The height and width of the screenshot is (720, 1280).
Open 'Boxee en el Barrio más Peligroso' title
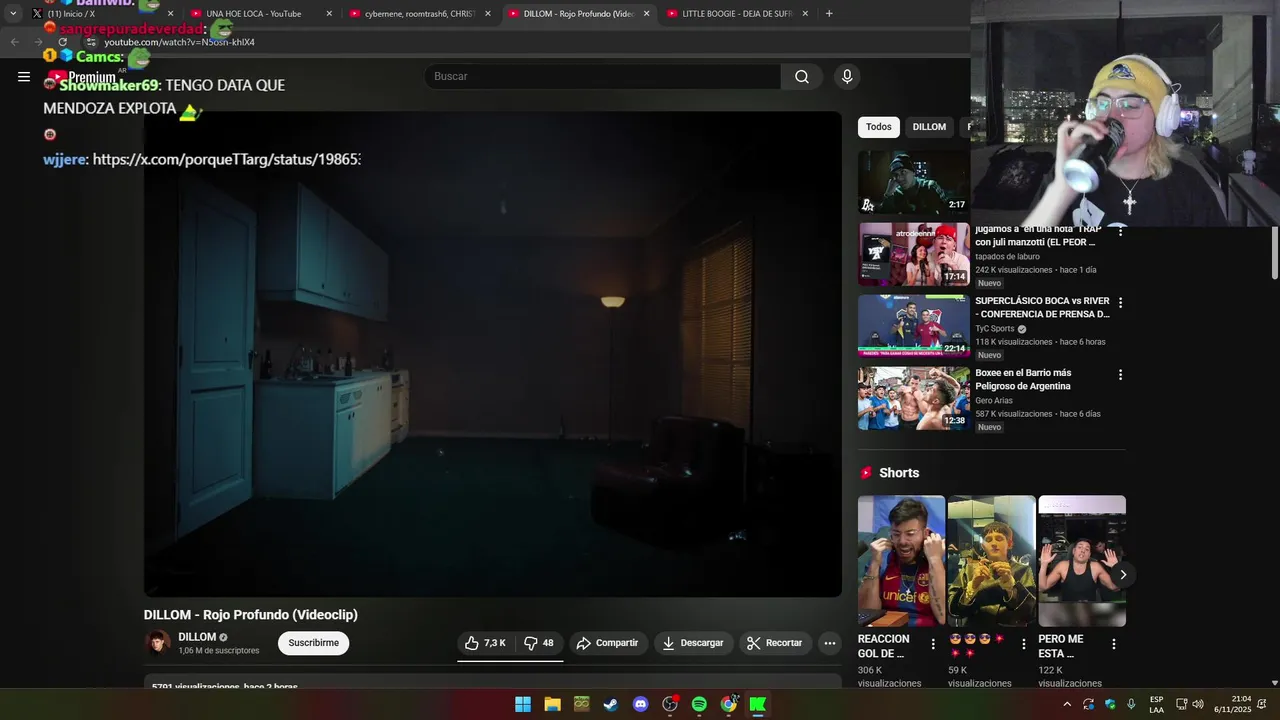point(1023,379)
